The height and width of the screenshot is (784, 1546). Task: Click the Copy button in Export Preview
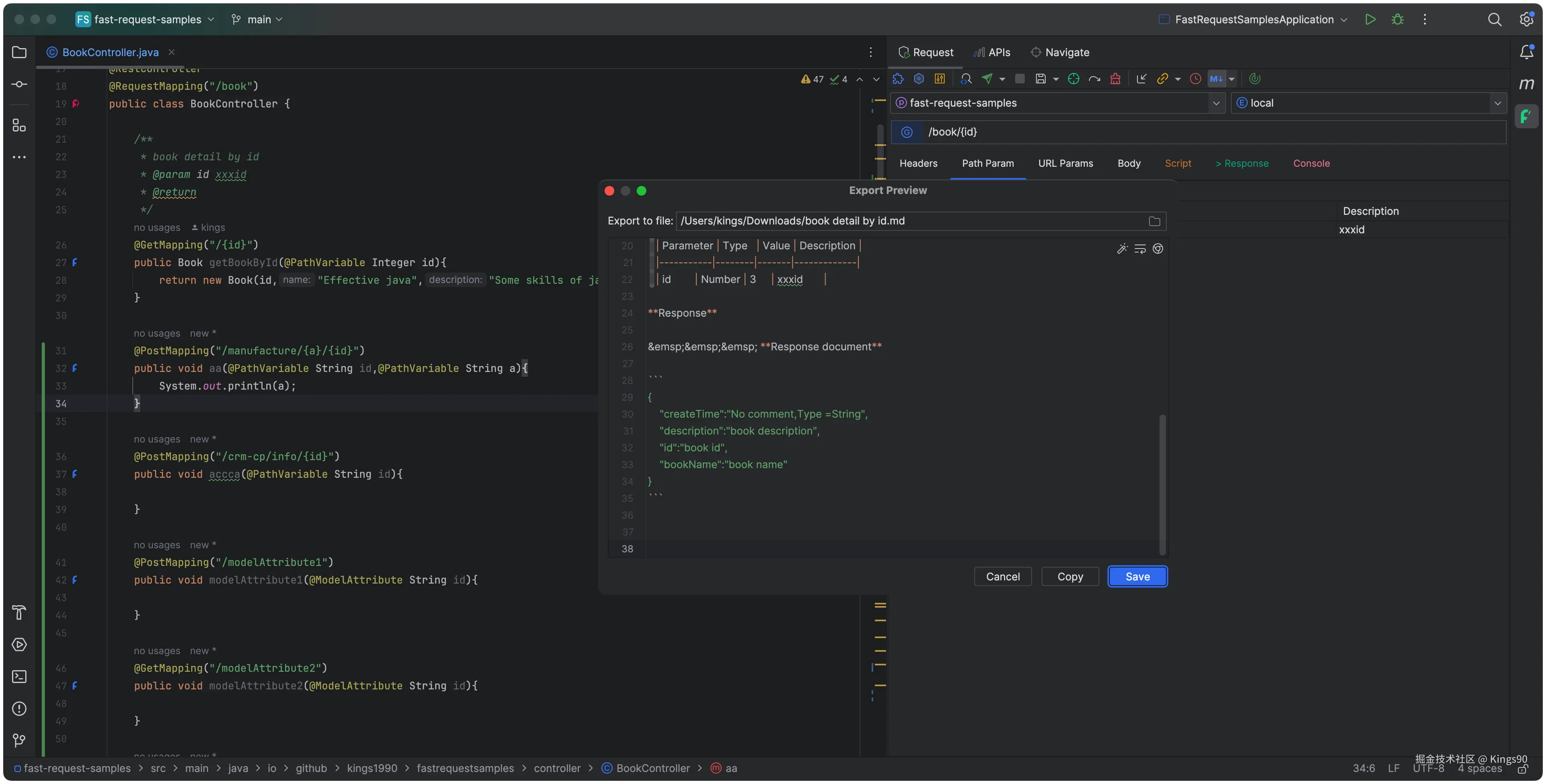click(x=1070, y=576)
